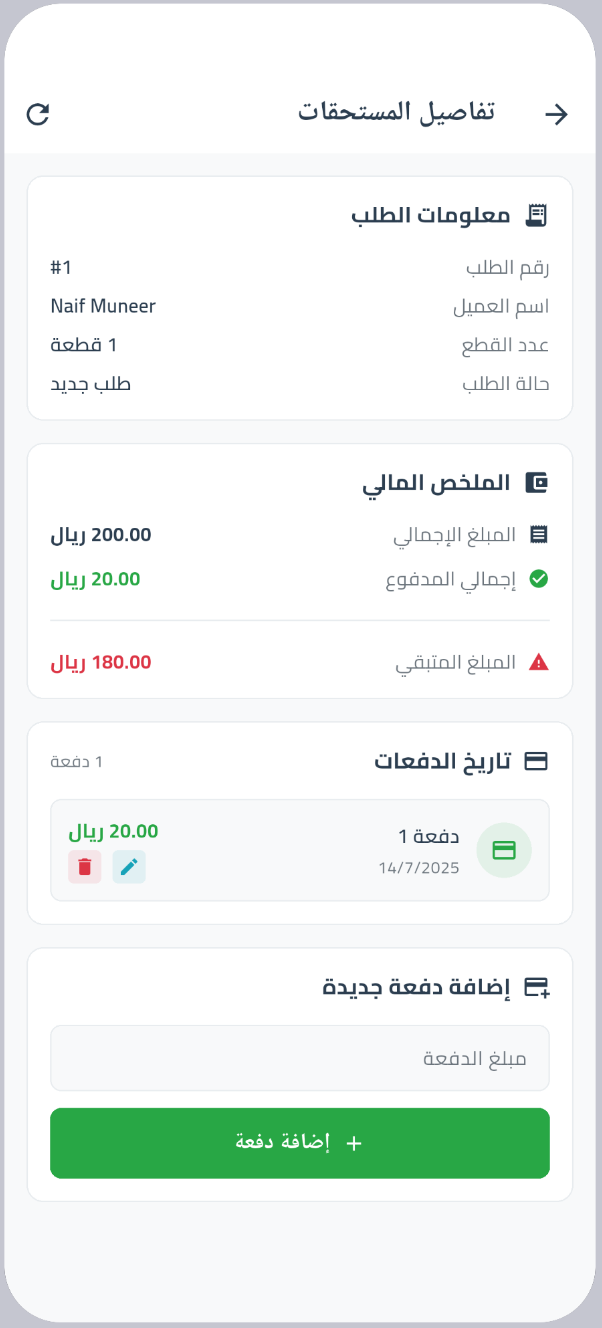This screenshot has height=1328, width=602.
Task: Delete the 20.00 payment with the trash icon
Action: 84,866
